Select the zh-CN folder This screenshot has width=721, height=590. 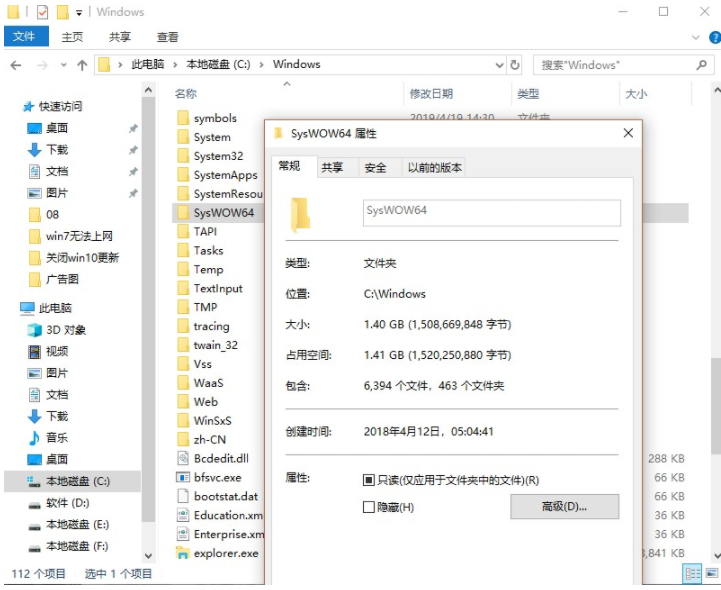pyautogui.click(x=210, y=439)
